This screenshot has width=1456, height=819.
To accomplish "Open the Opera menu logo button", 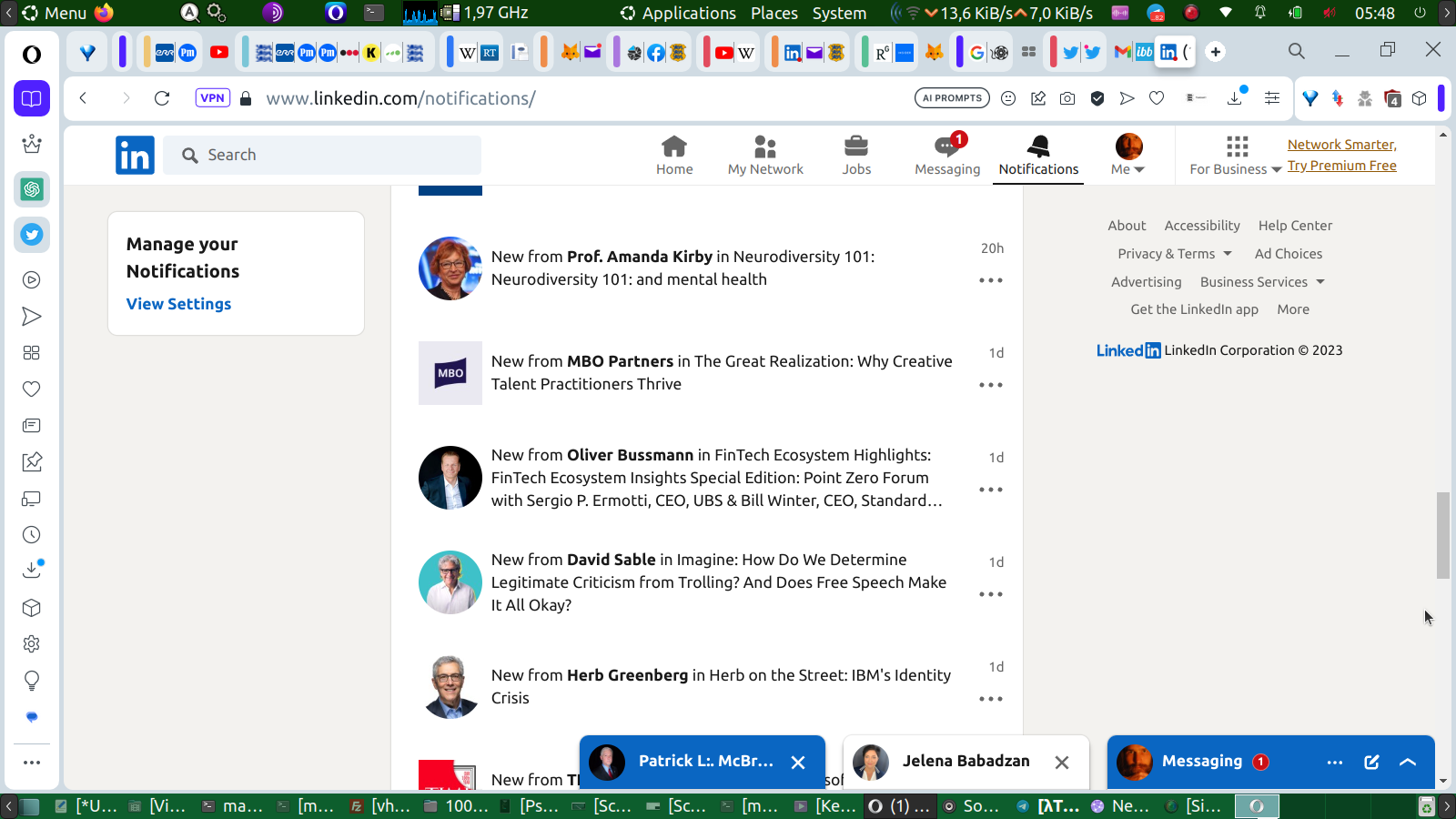I will coord(32,55).
